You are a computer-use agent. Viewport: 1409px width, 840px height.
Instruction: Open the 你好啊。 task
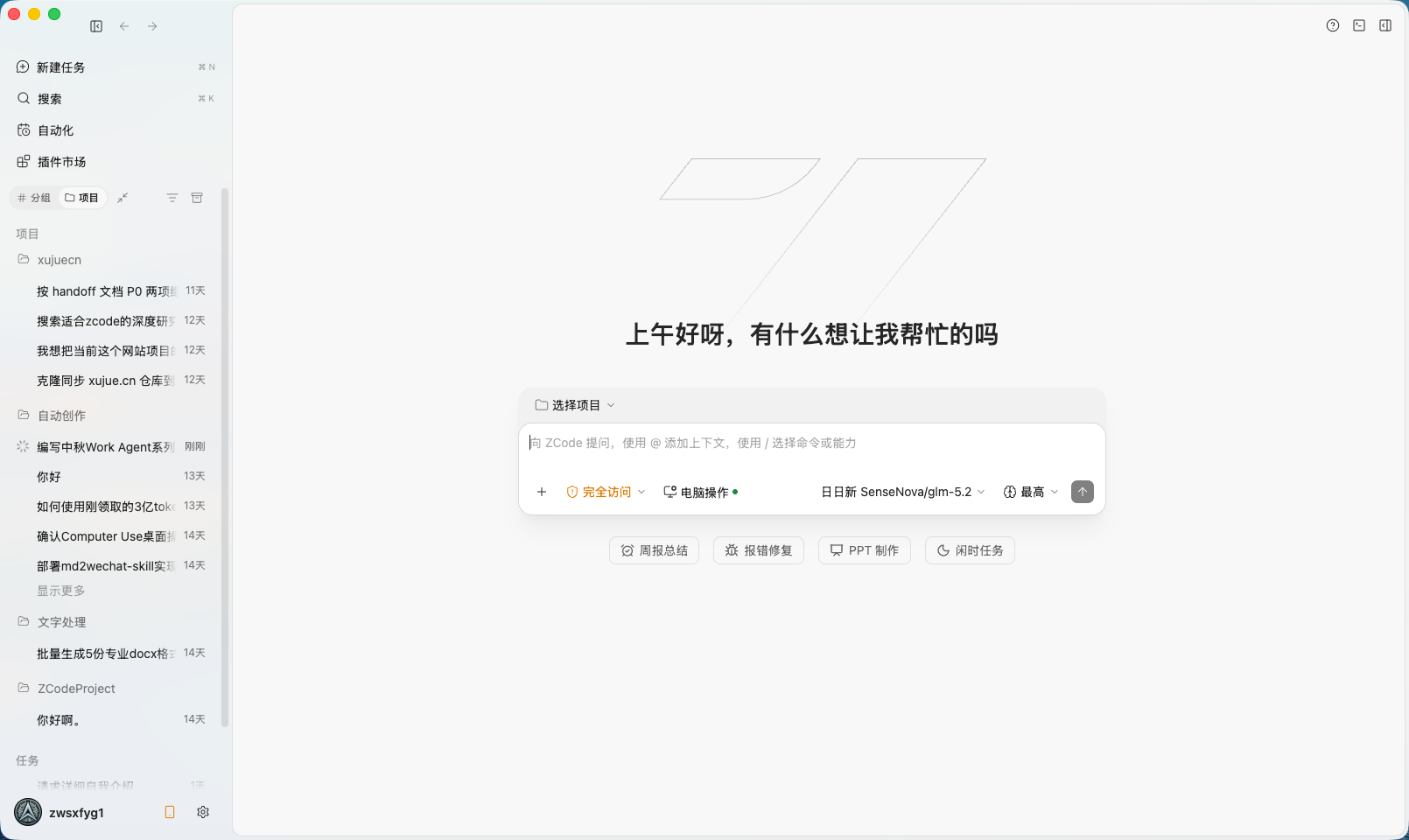(115, 720)
